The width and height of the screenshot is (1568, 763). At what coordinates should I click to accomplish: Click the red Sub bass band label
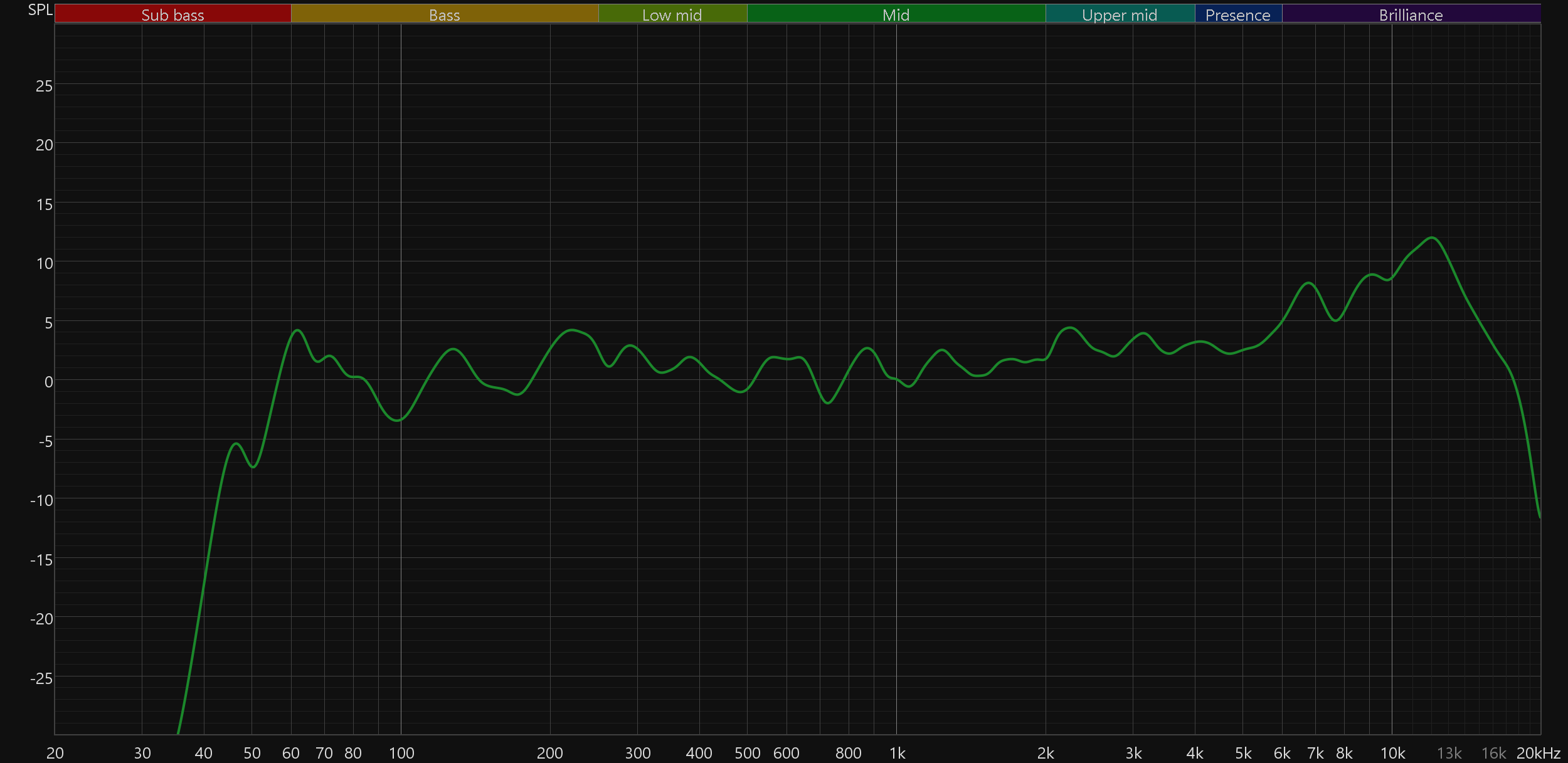(x=172, y=14)
